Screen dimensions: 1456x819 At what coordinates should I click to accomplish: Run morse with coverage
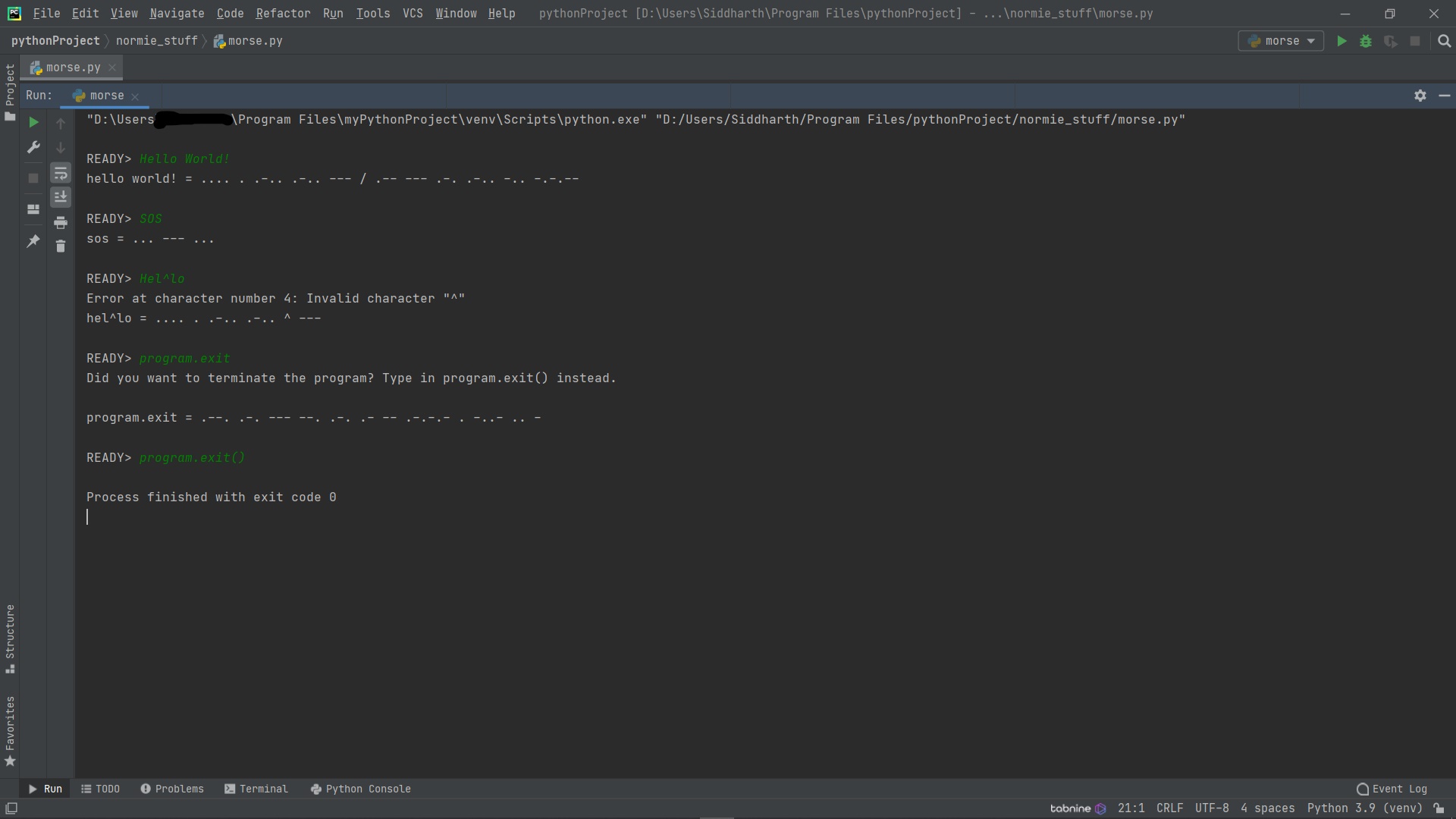[1390, 41]
